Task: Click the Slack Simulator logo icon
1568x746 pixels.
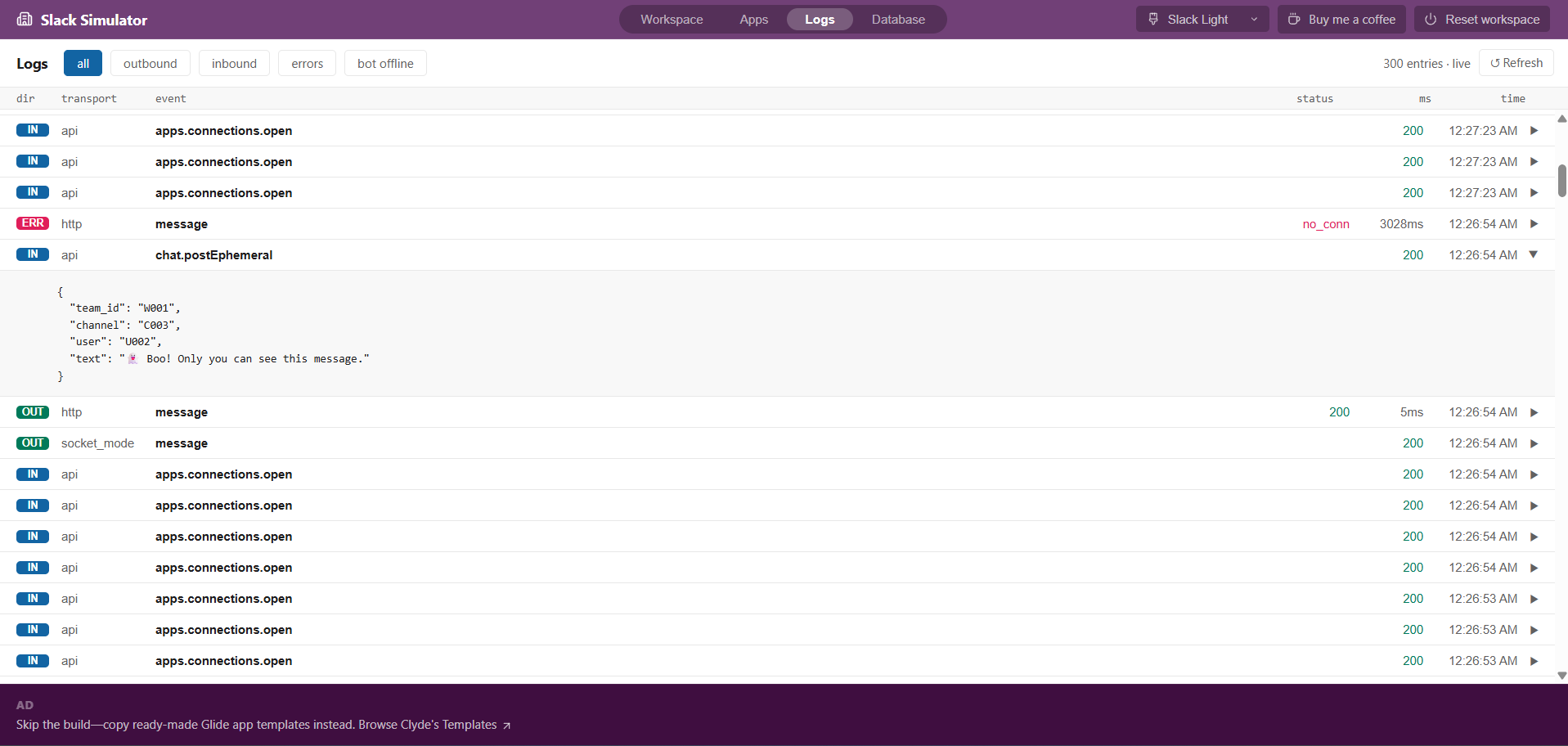Action: coord(25,19)
